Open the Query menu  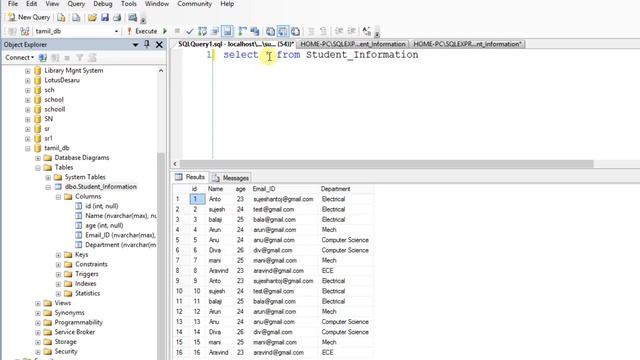click(76, 4)
